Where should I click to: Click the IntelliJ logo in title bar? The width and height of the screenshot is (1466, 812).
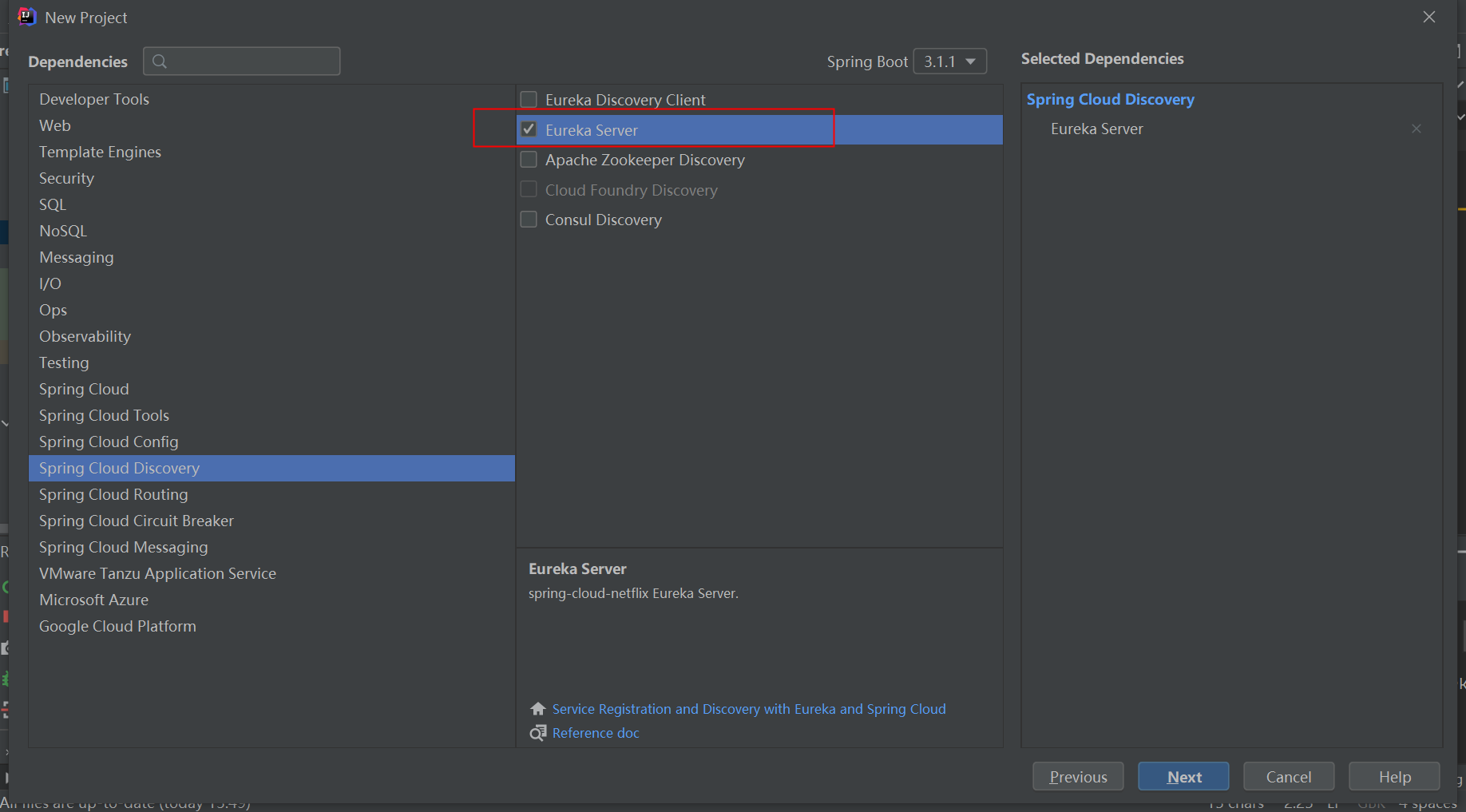tap(26, 17)
